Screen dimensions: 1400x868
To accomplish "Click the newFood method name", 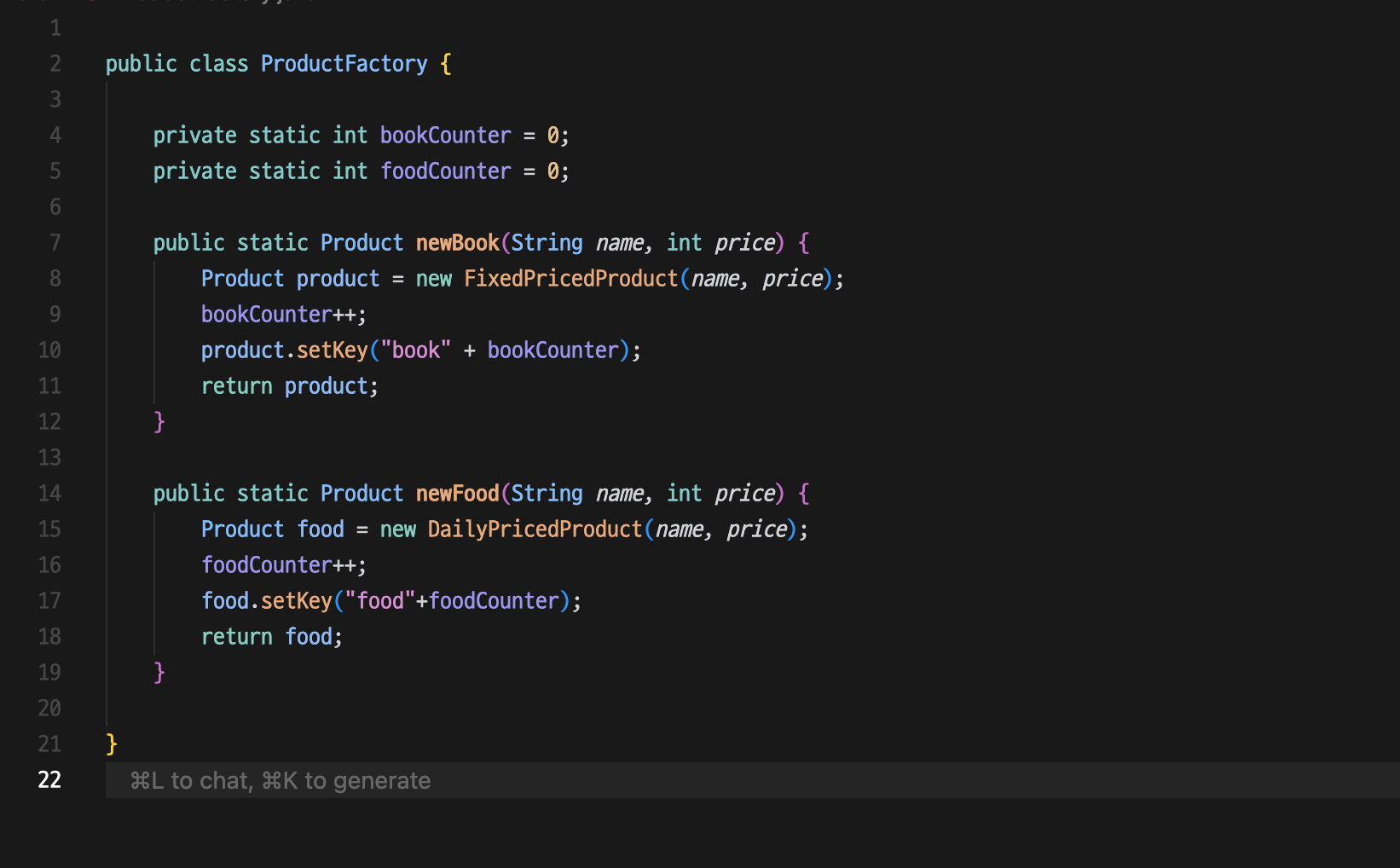I will coord(458,494).
